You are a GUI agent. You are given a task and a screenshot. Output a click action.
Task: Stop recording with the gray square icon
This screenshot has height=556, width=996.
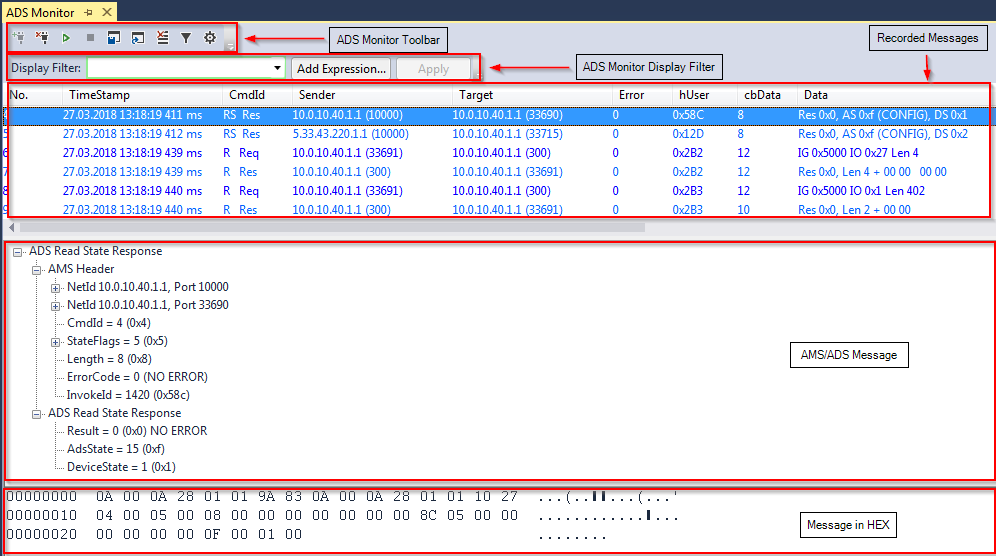pos(90,38)
